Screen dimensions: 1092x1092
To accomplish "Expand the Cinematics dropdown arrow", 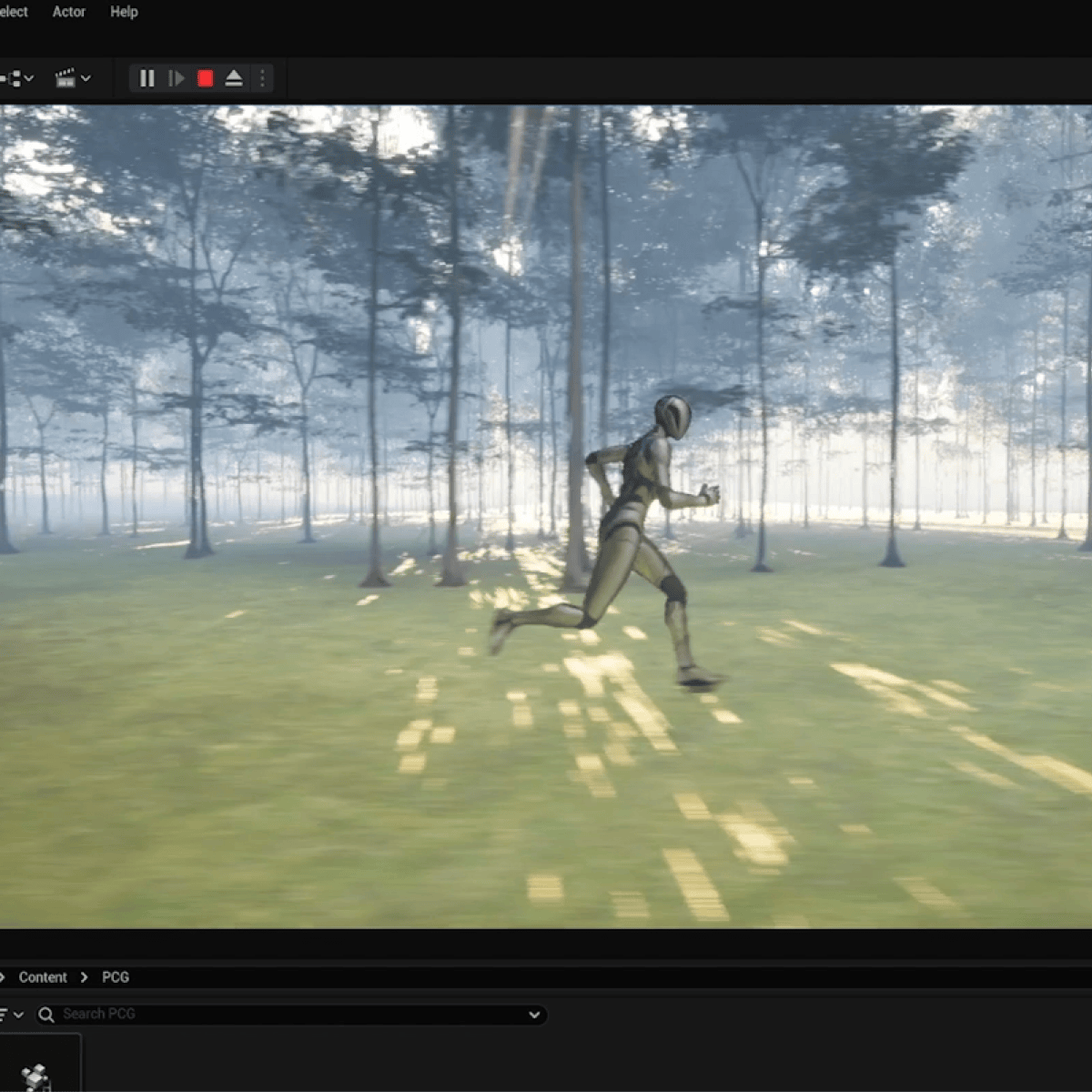I will point(87,78).
